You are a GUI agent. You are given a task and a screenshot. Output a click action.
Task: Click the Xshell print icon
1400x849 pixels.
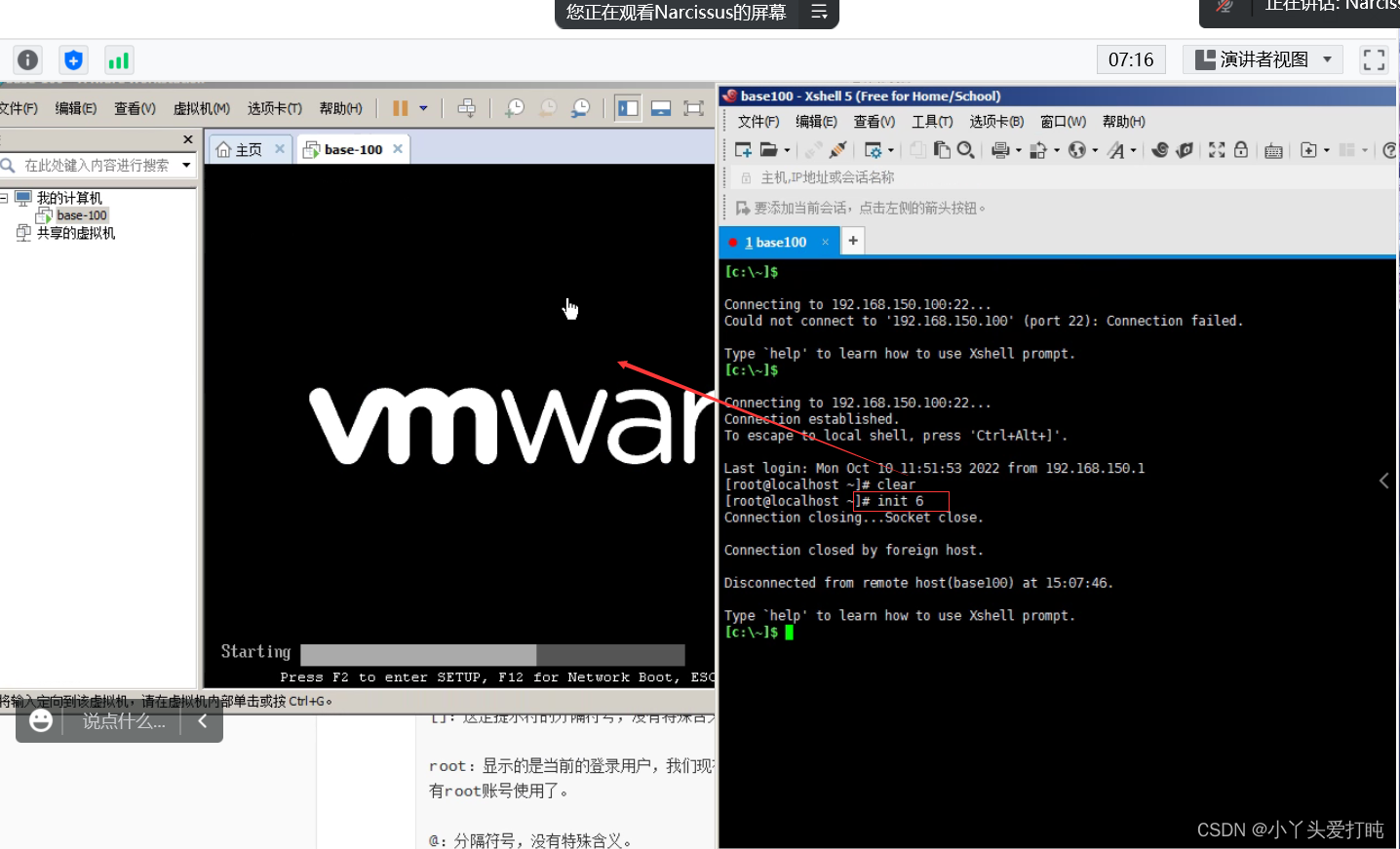1000,150
